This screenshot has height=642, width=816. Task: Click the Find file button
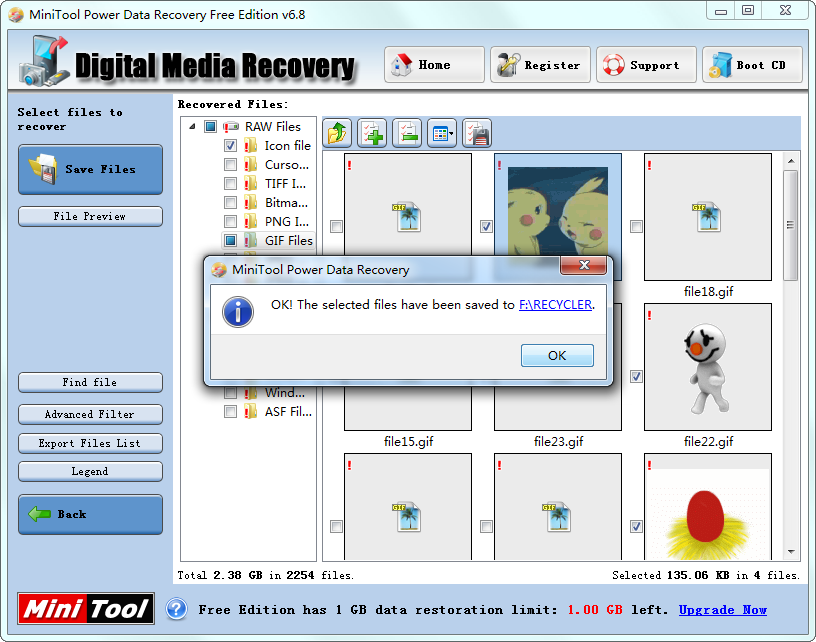91,382
